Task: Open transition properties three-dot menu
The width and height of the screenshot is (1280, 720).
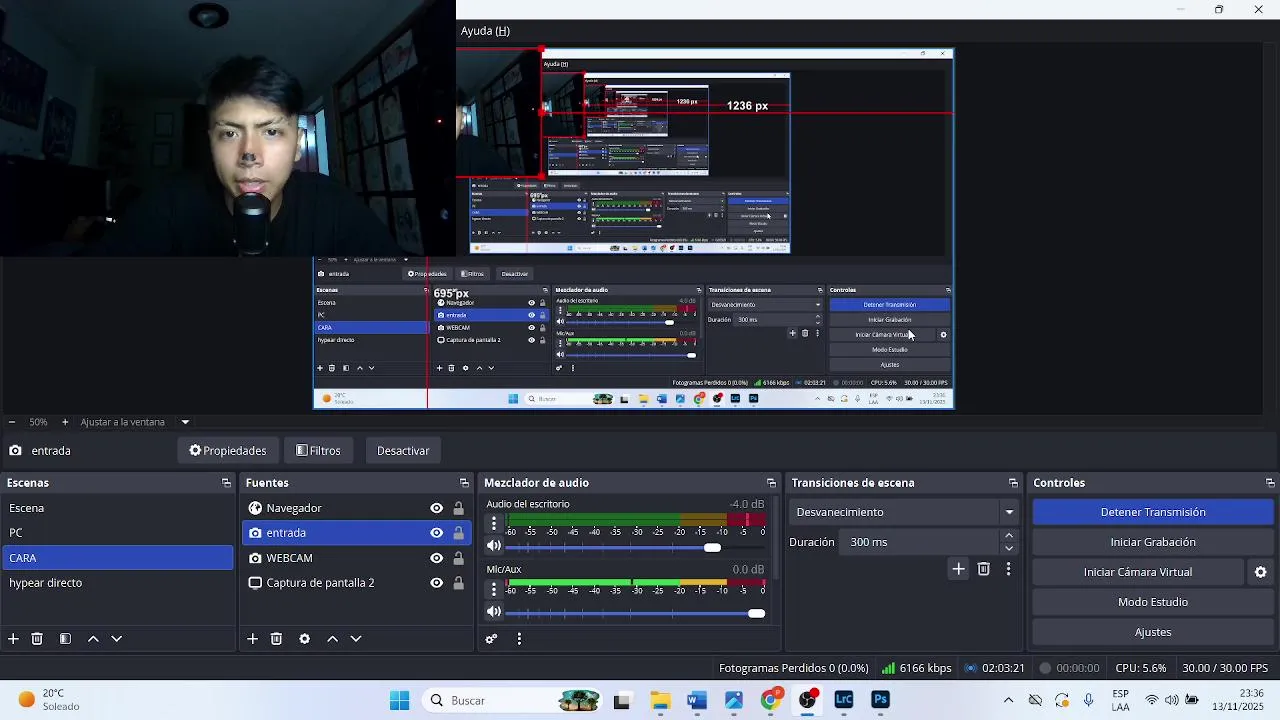Action: (x=1008, y=569)
